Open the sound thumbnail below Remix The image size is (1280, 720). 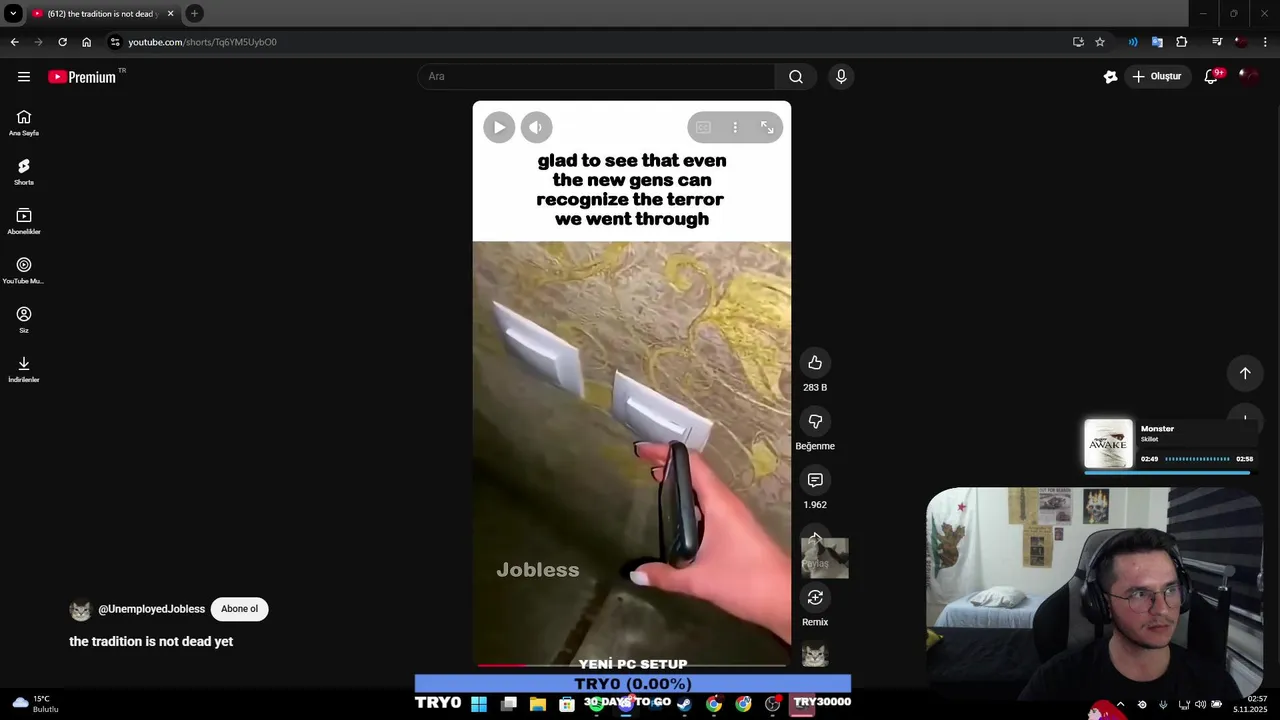(815, 655)
